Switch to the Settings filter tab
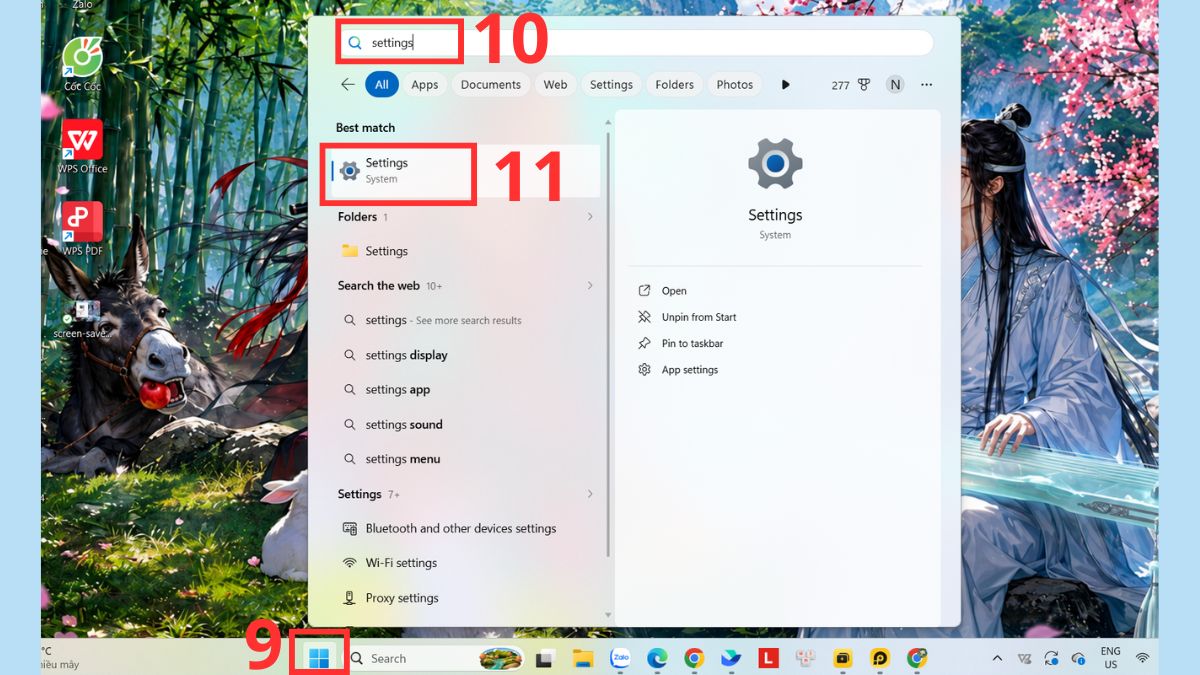 coord(611,85)
